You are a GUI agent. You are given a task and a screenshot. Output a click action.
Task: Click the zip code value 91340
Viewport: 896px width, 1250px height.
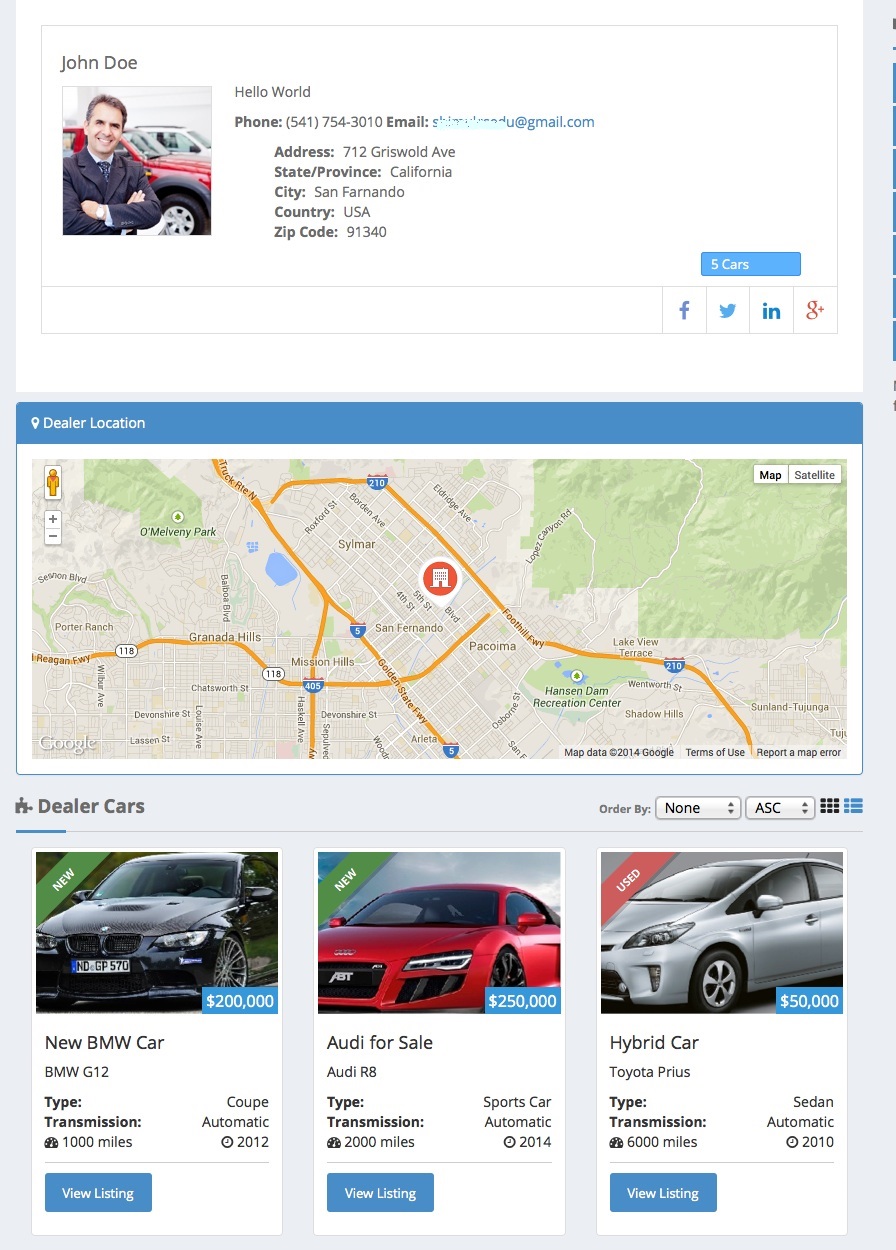[367, 232]
